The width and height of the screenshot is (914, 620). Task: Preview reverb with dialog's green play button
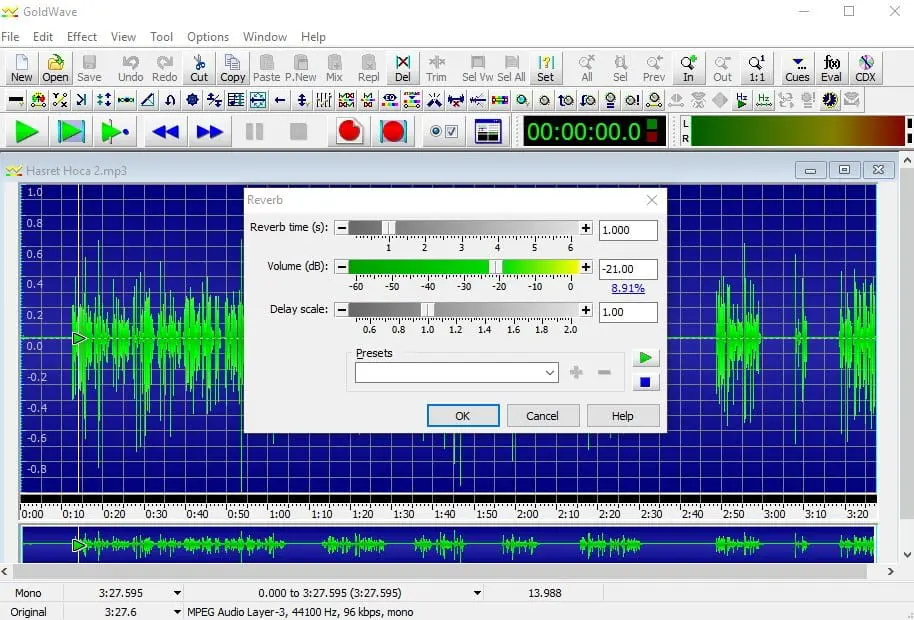(645, 358)
